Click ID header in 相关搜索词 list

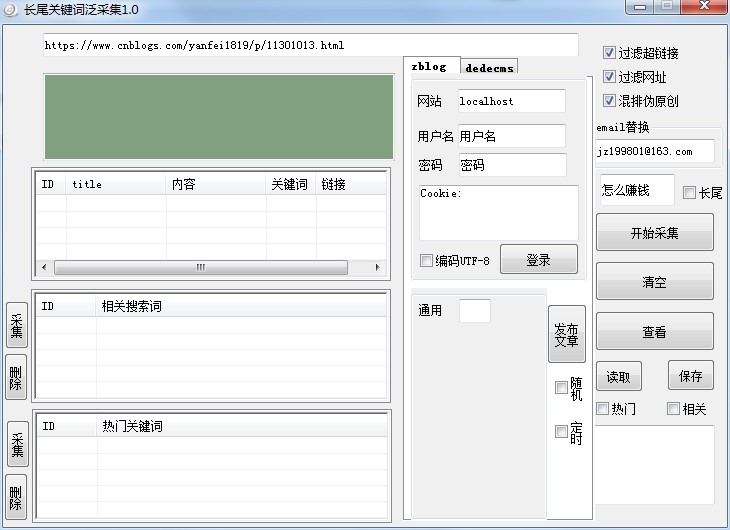point(66,306)
